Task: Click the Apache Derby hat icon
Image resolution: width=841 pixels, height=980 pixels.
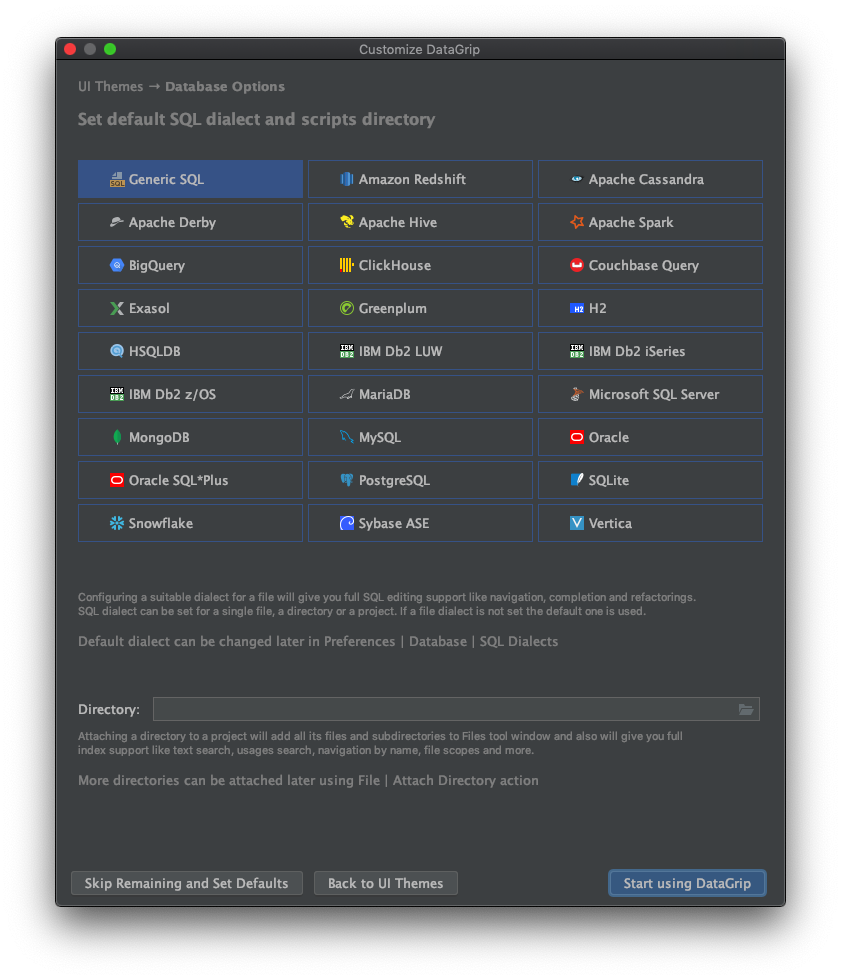Action: coord(117,222)
